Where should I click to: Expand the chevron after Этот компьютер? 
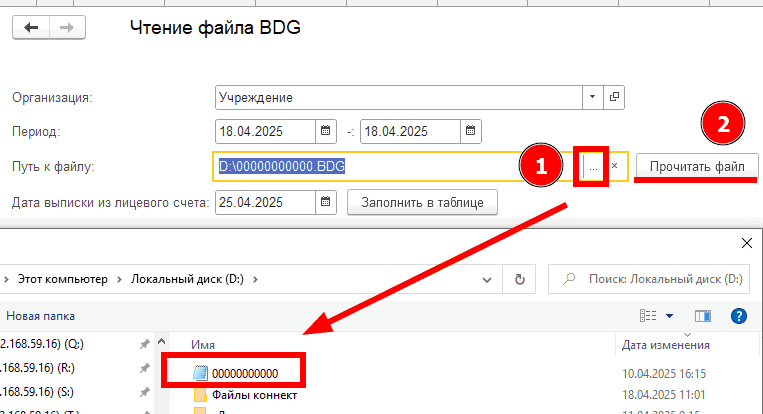point(119,280)
